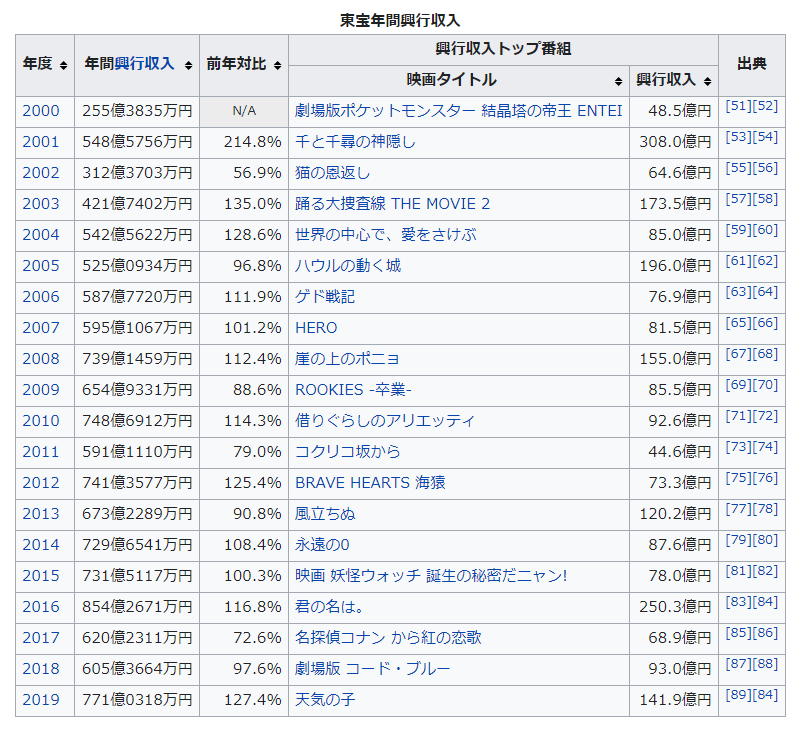802x729 pixels.
Task: Open 踊る大捜査線 THE MOVIE 2 link
Action: pyautogui.click(x=392, y=204)
